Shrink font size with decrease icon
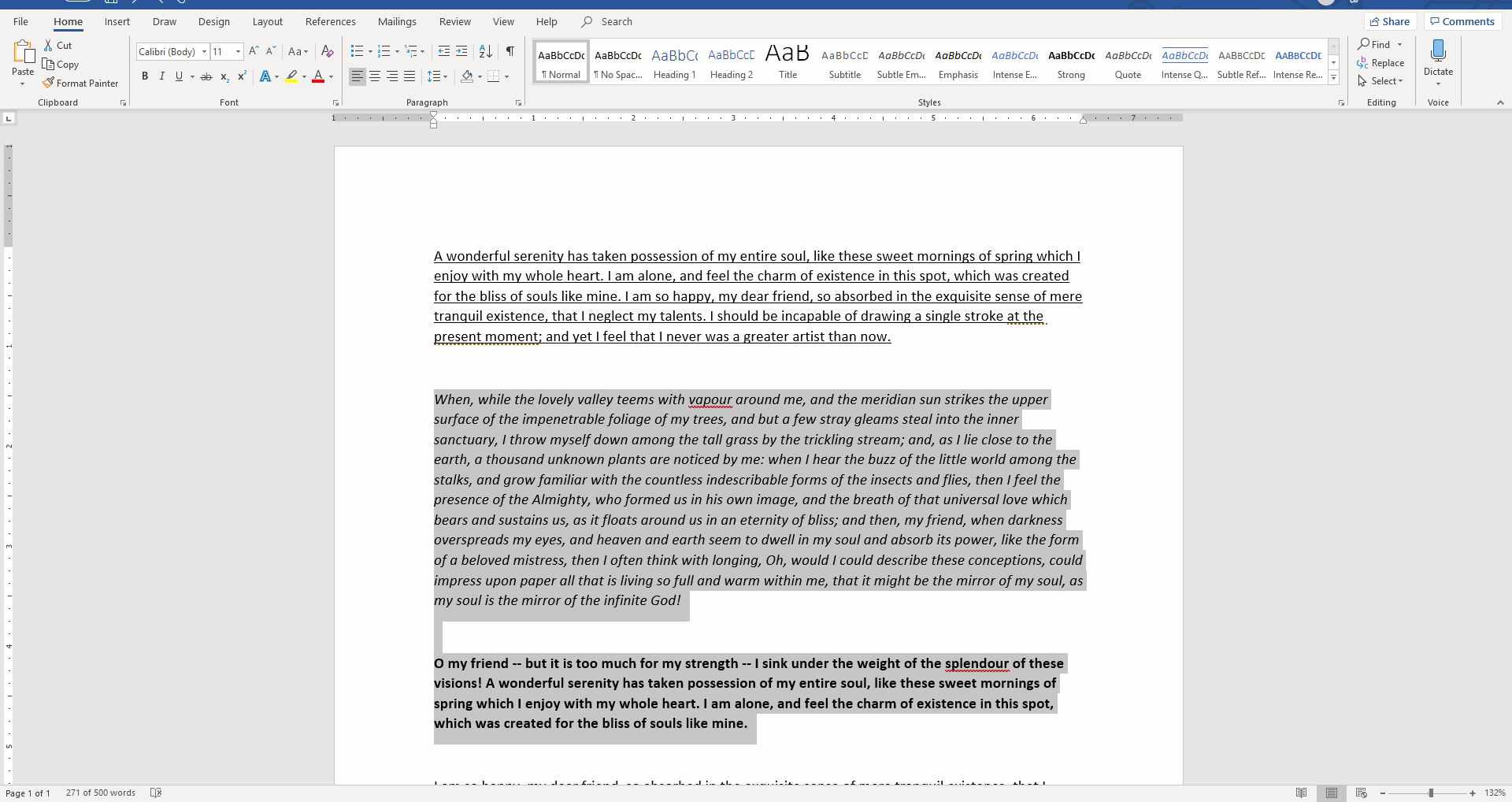This screenshot has width=1512, height=802. click(271, 51)
